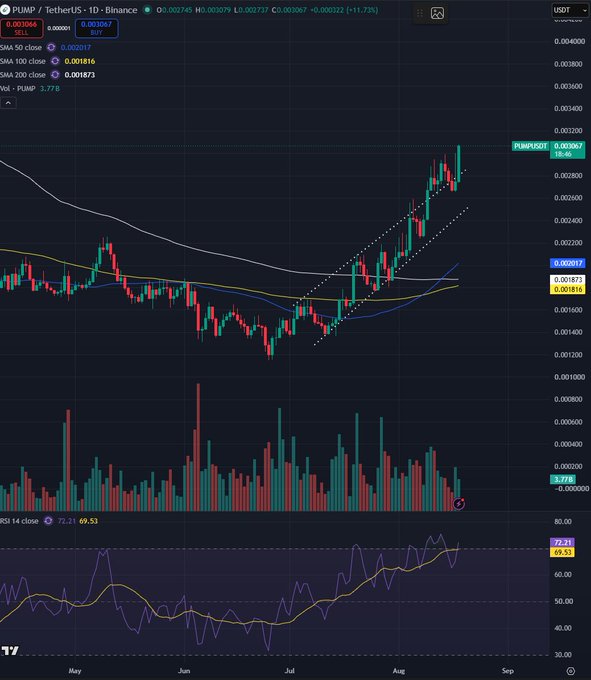Click the RSI average 69.53 in legend
Image resolution: width=591 pixels, height=680 pixels.
coord(88,521)
